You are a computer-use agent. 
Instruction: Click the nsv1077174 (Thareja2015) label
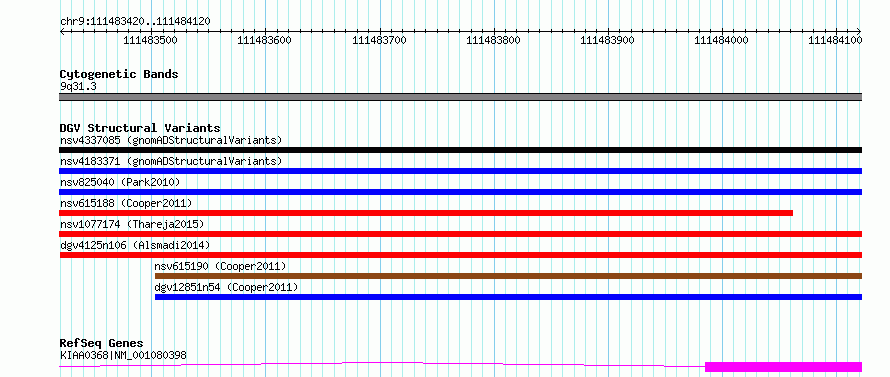[132, 224]
